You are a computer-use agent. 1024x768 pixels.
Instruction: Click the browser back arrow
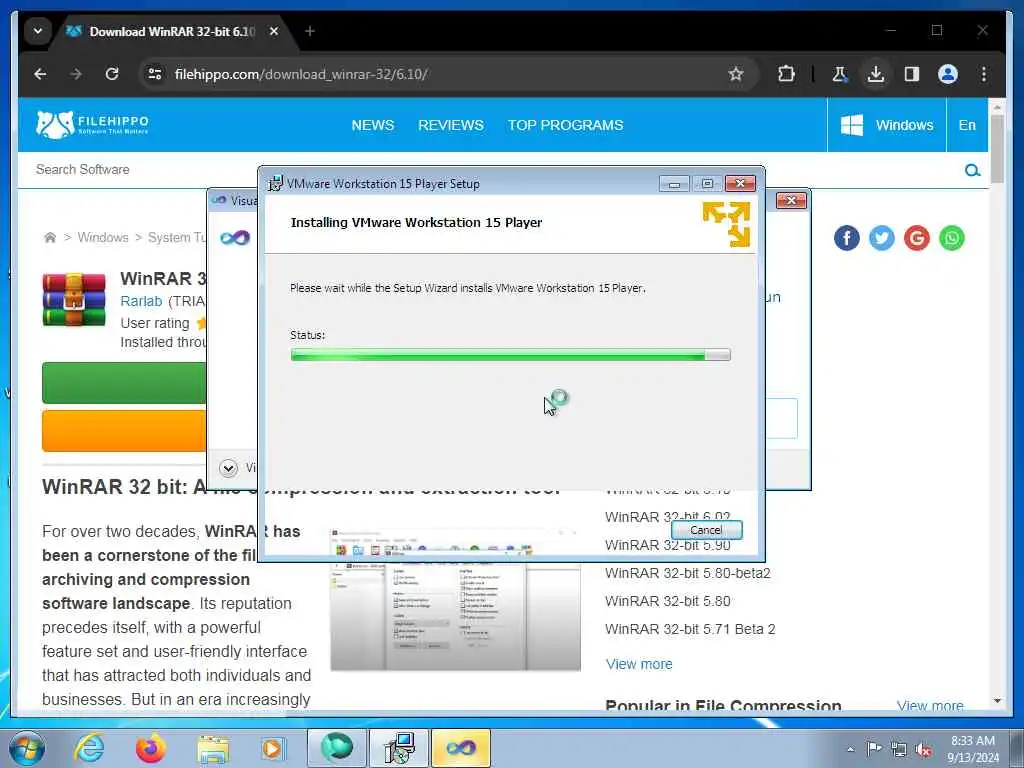pyautogui.click(x=40, y=74)
